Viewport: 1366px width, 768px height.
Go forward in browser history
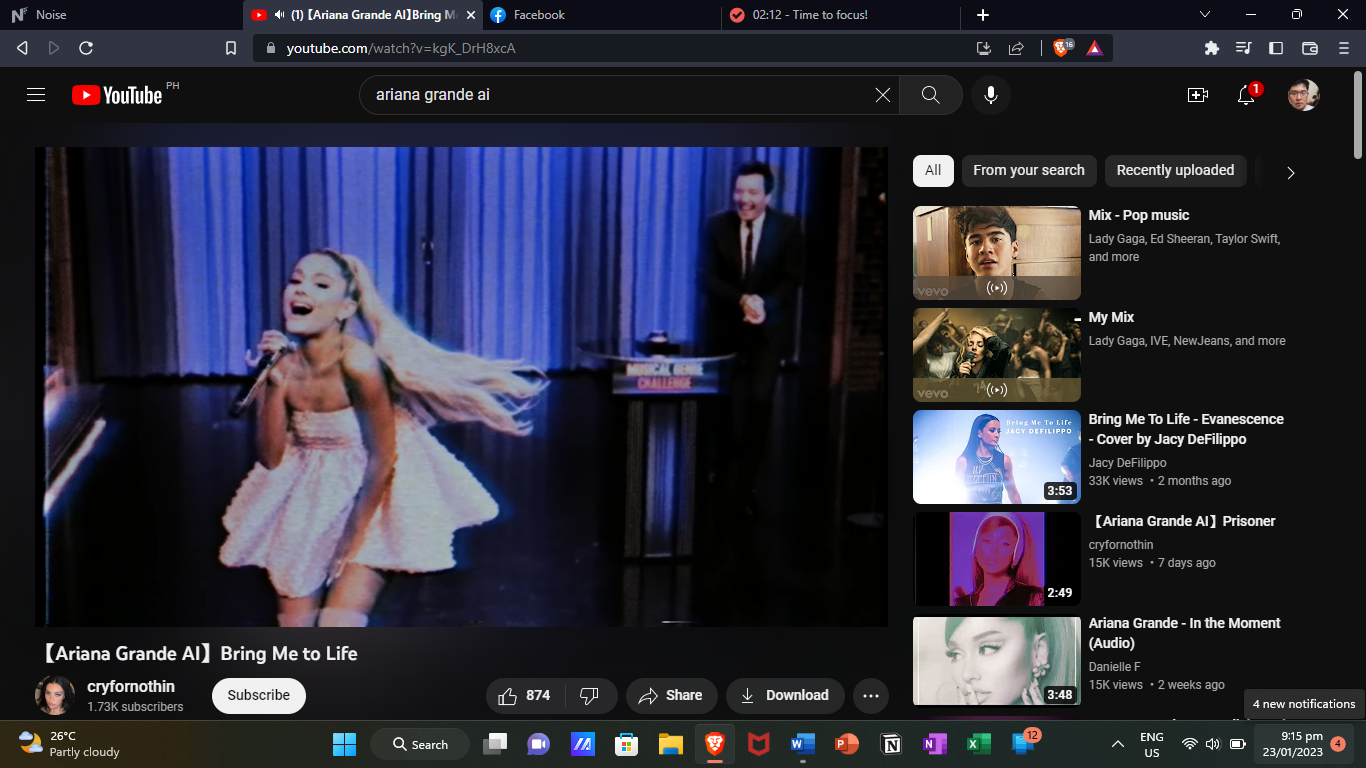pyautogui.click(x=54, y=48)
